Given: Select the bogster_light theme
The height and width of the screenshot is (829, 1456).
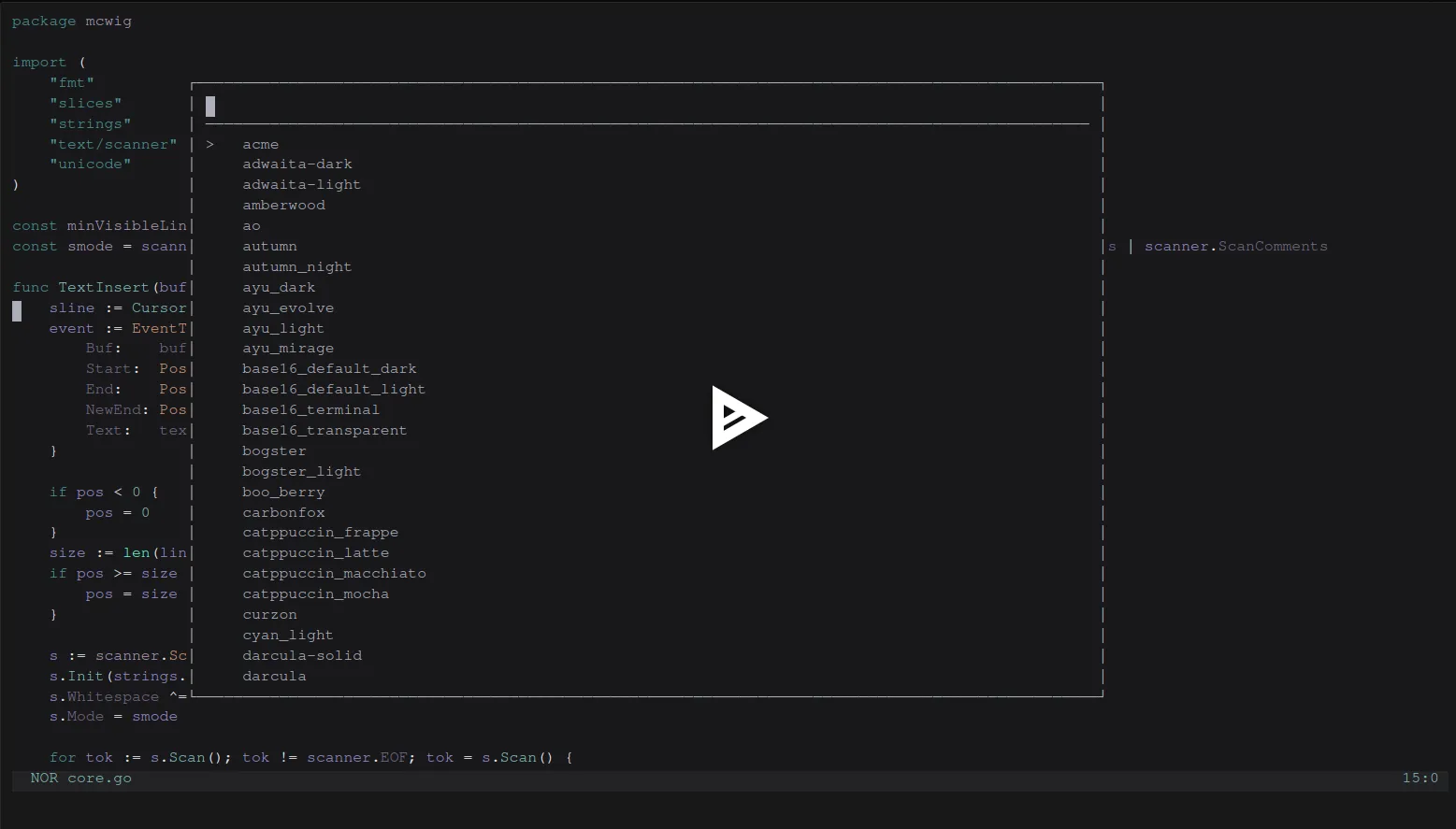Looking at the screenshot, I should coord(301,471).
